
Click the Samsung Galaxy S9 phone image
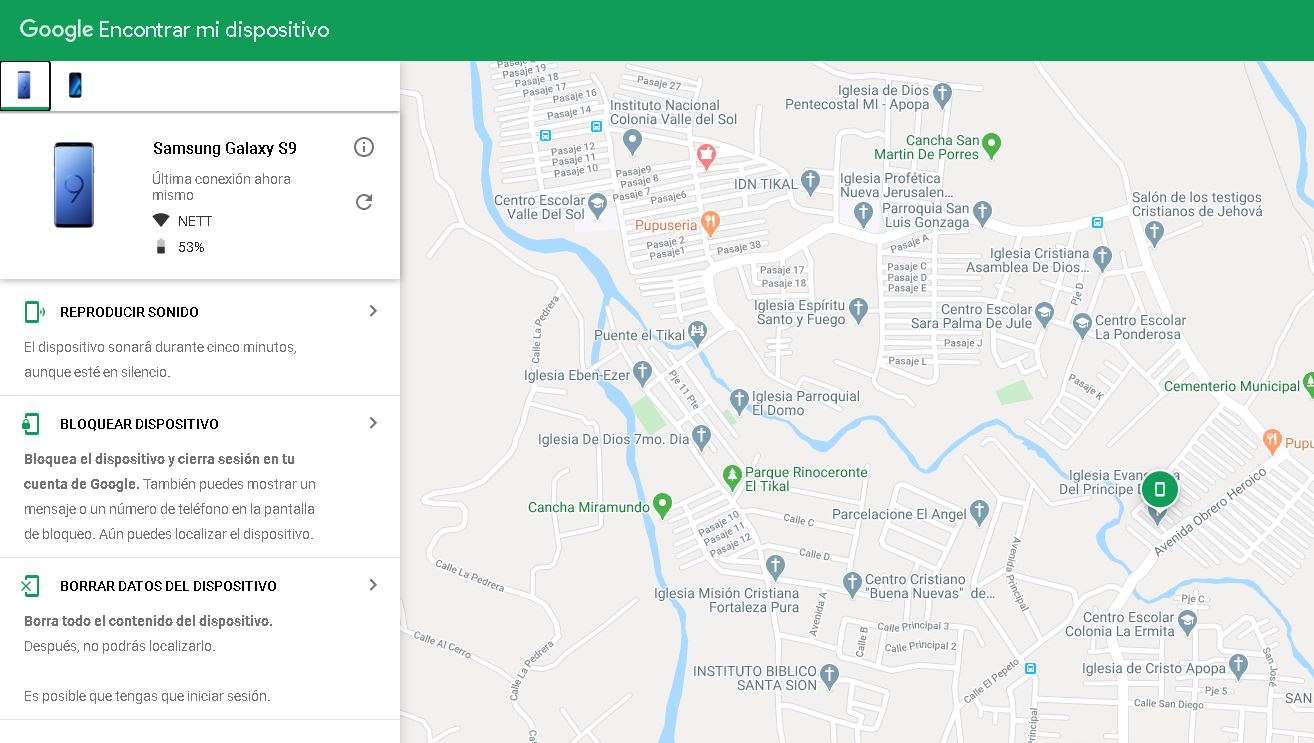74,186
